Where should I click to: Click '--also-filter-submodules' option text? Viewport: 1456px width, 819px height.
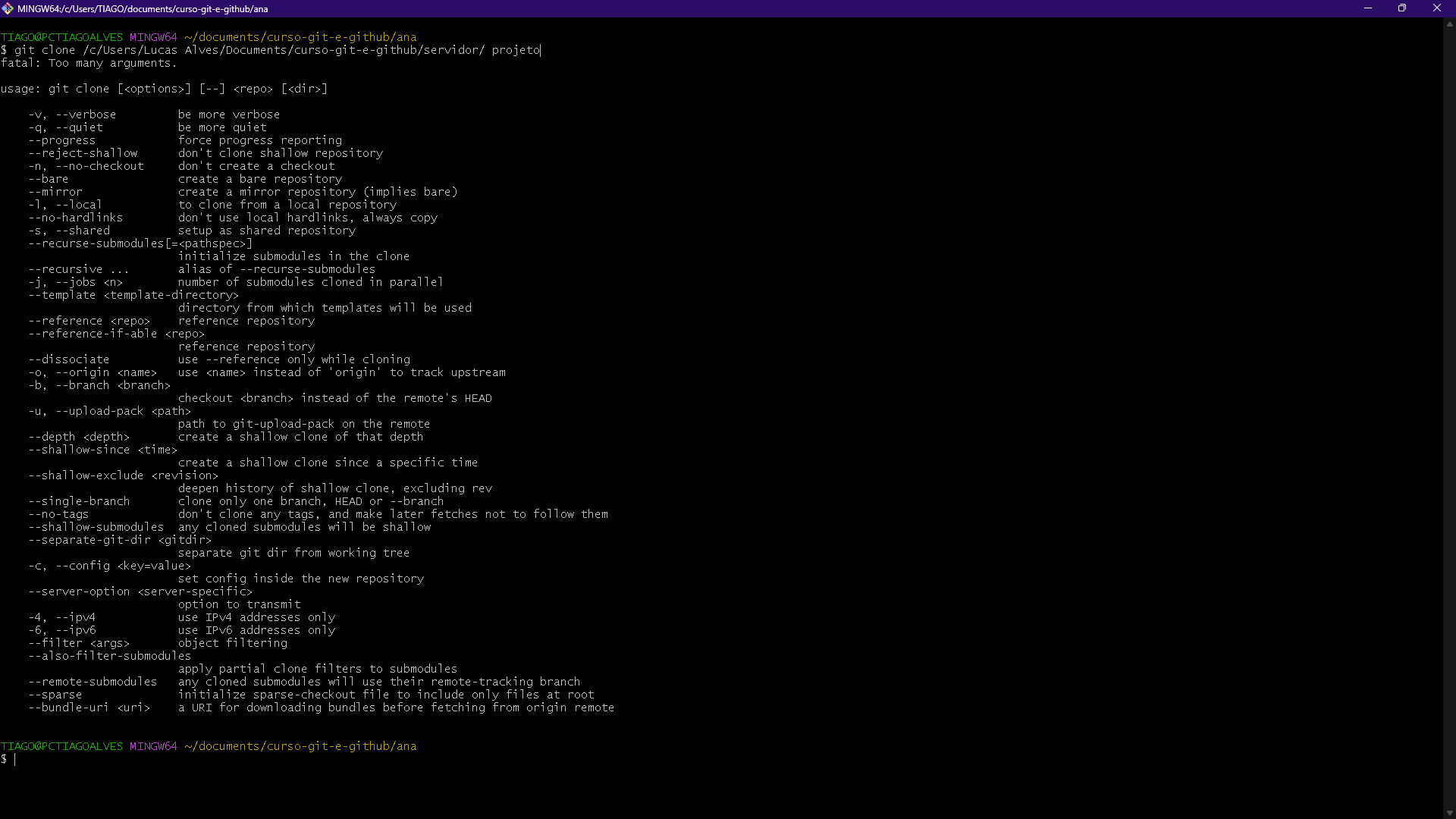tap(110, 656)
